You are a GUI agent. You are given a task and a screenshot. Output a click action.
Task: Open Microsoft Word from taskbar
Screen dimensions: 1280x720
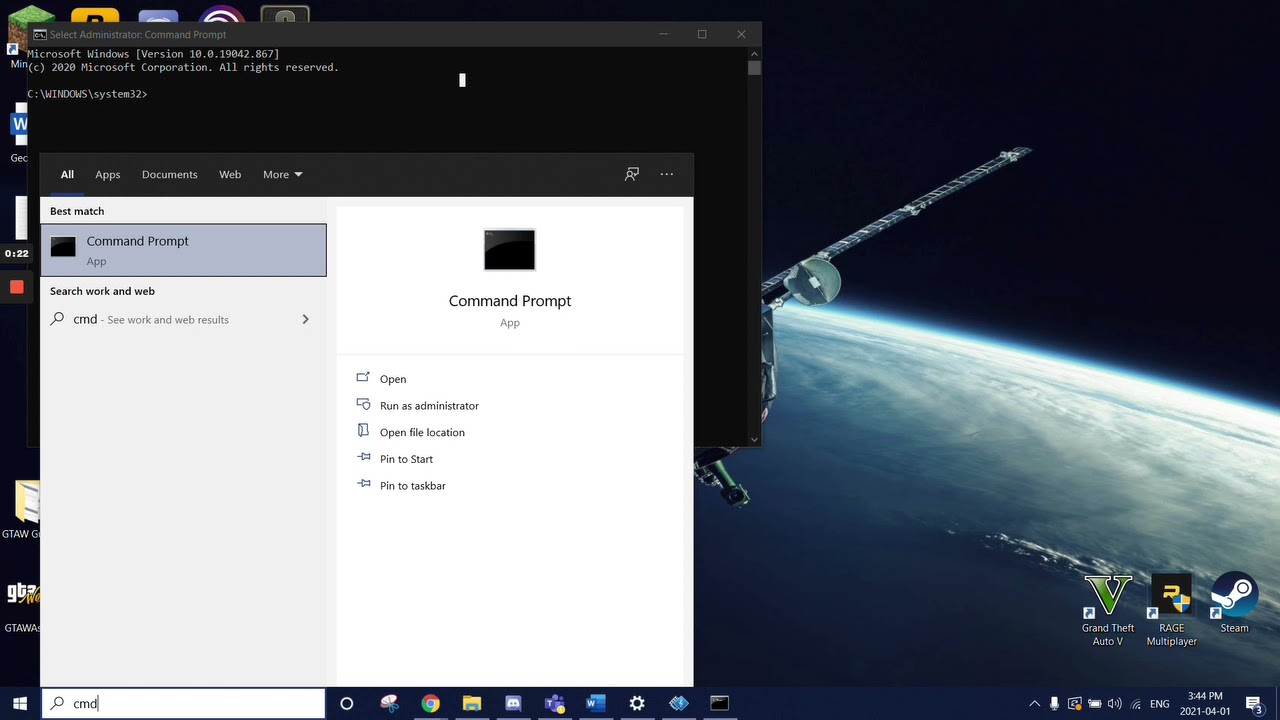point(596,704)
